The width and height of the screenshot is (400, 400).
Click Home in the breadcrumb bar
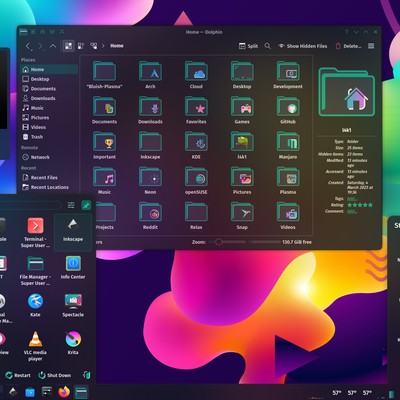[x=117, y=46]
